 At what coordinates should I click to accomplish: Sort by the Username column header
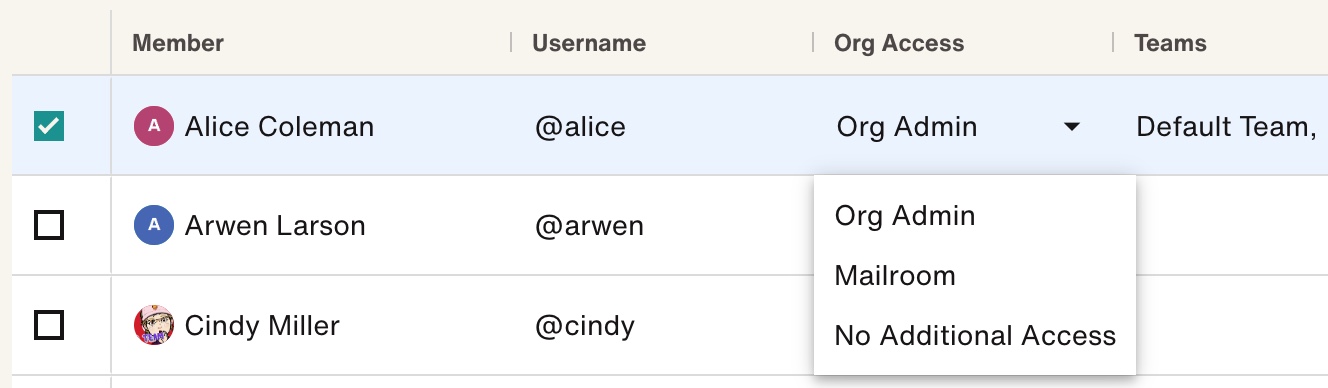click(589, 43)
